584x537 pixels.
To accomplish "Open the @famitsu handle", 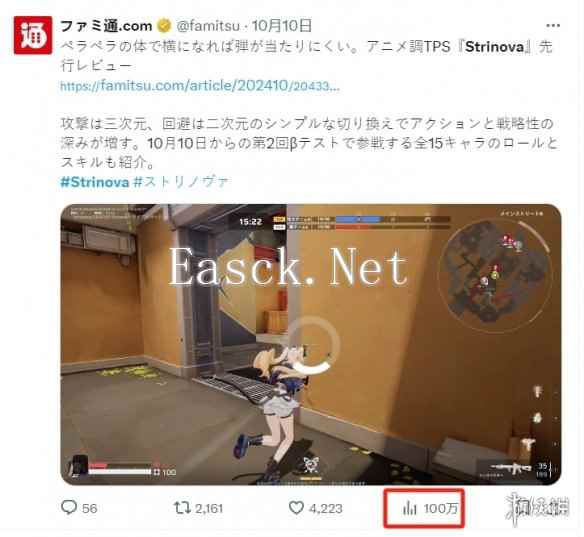I will coord(208,26).
